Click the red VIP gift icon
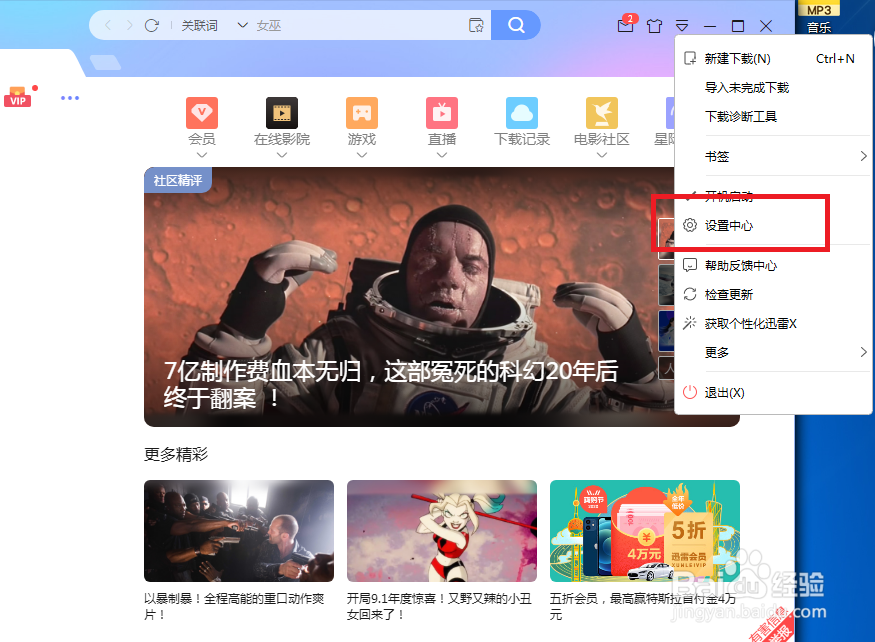 [18, 97]
